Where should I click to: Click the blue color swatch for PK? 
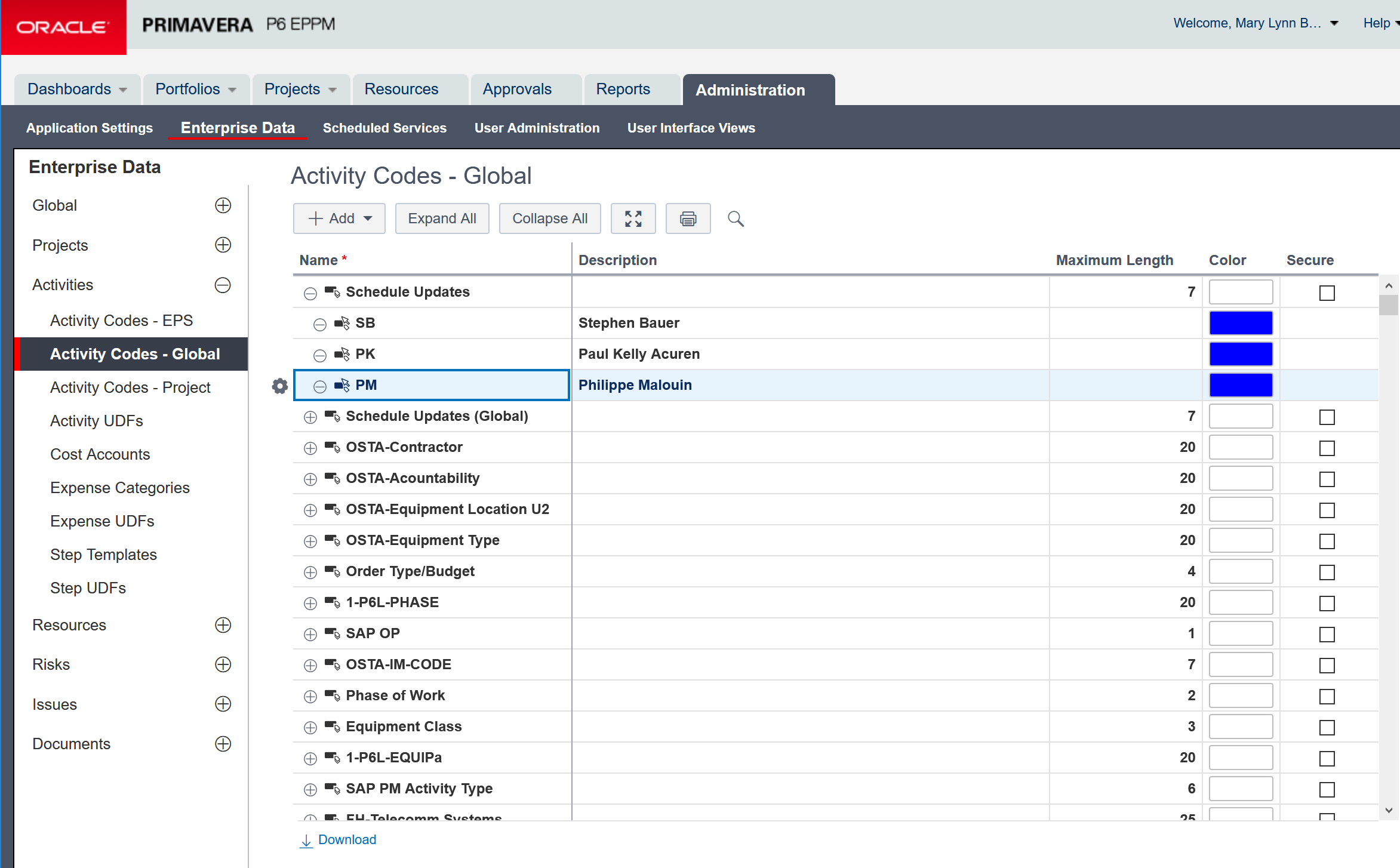[x=1241, y=354]
